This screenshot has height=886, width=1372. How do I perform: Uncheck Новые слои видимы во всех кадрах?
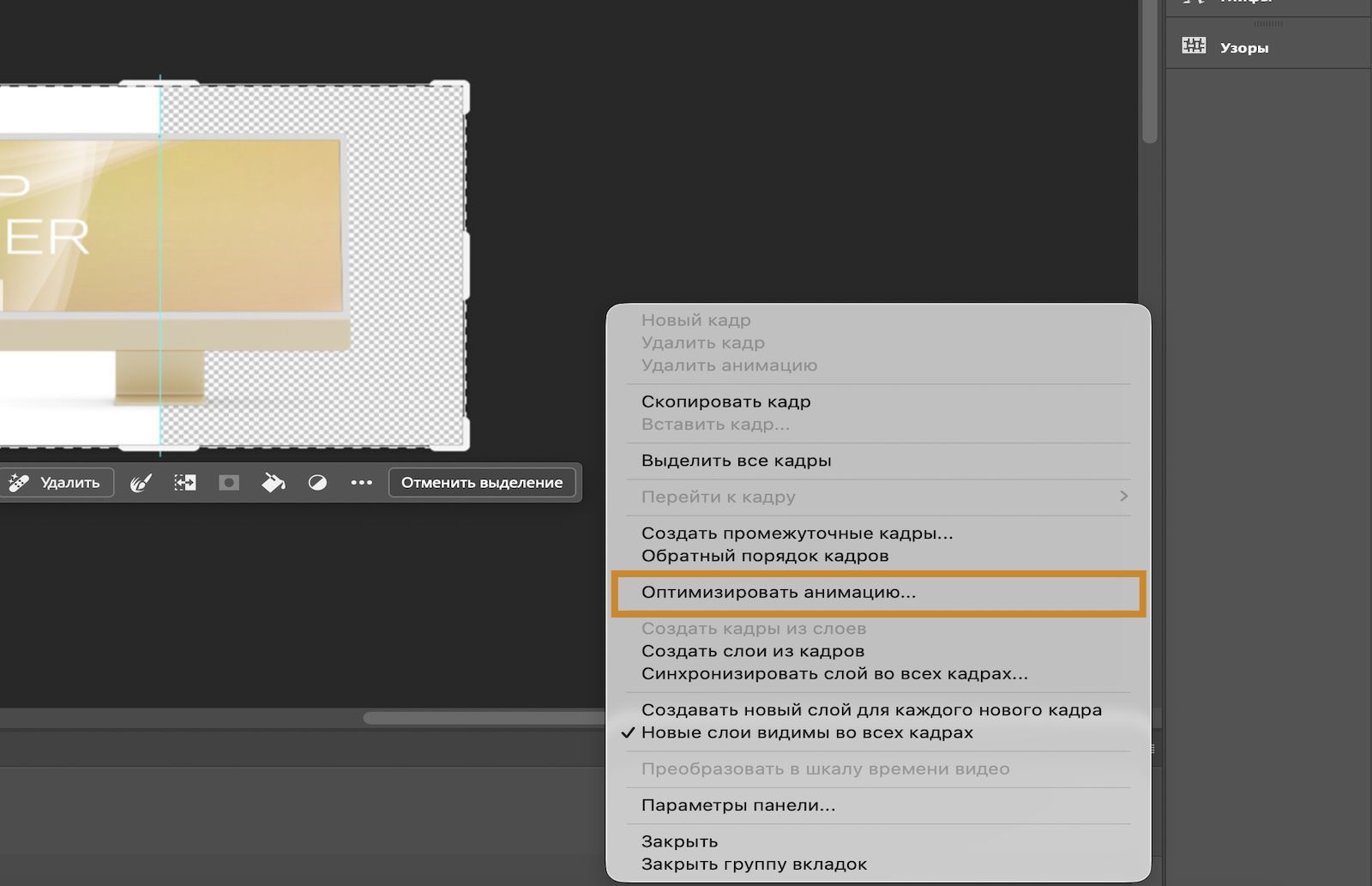(x=878, y=732)
